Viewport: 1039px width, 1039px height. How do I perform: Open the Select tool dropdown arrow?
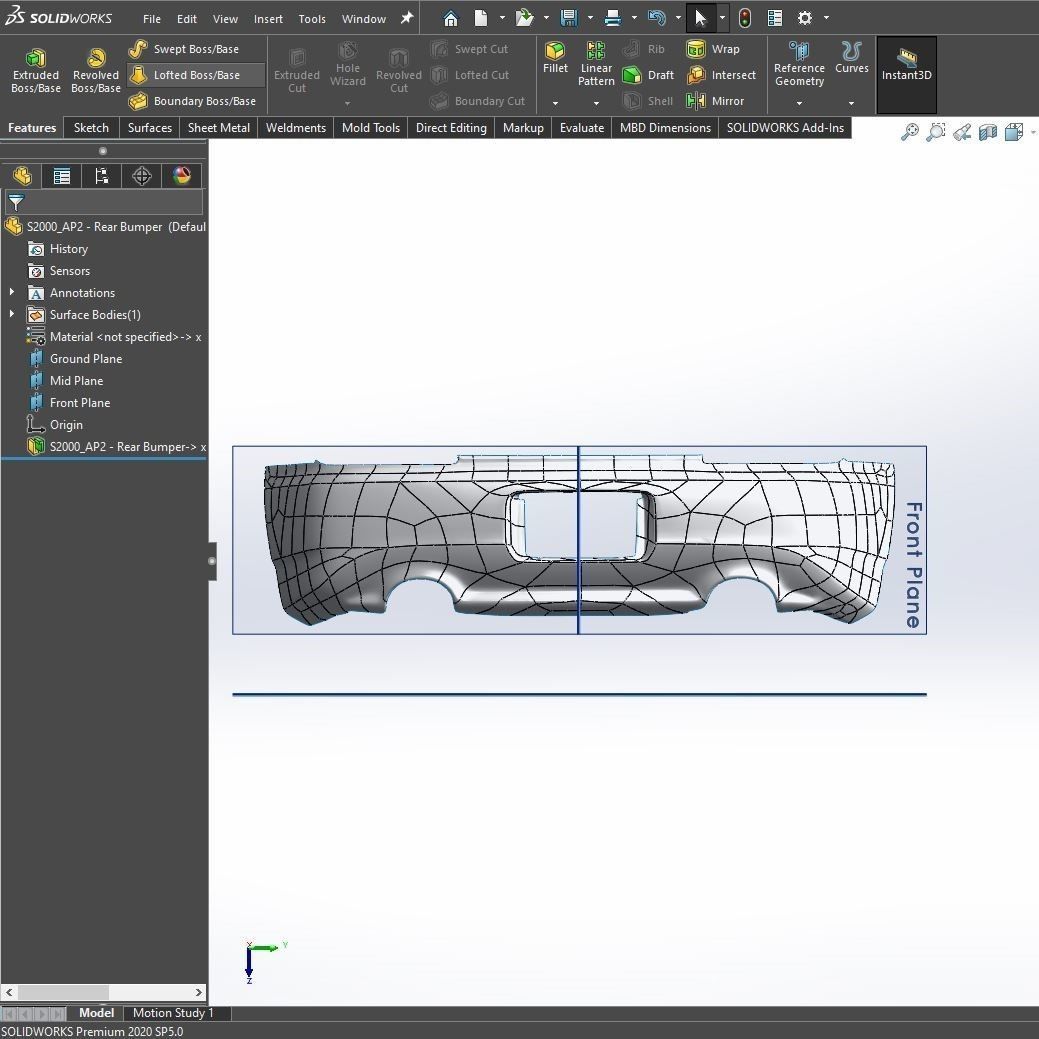point(722,18)
